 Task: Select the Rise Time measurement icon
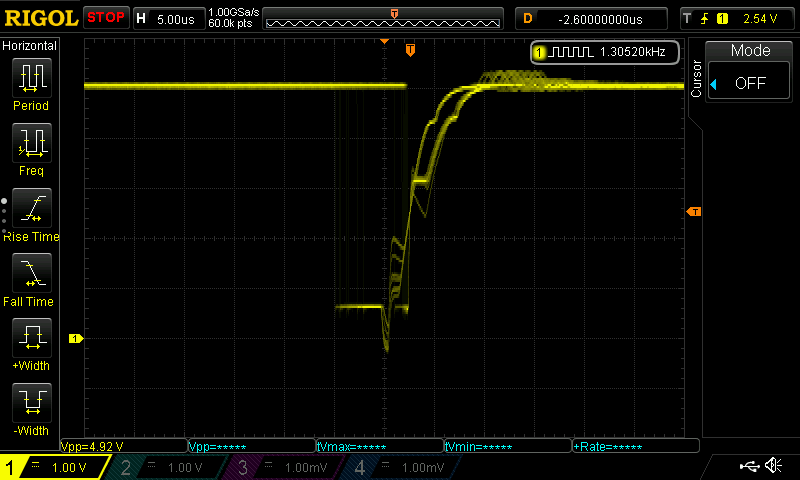coord(32,208)
